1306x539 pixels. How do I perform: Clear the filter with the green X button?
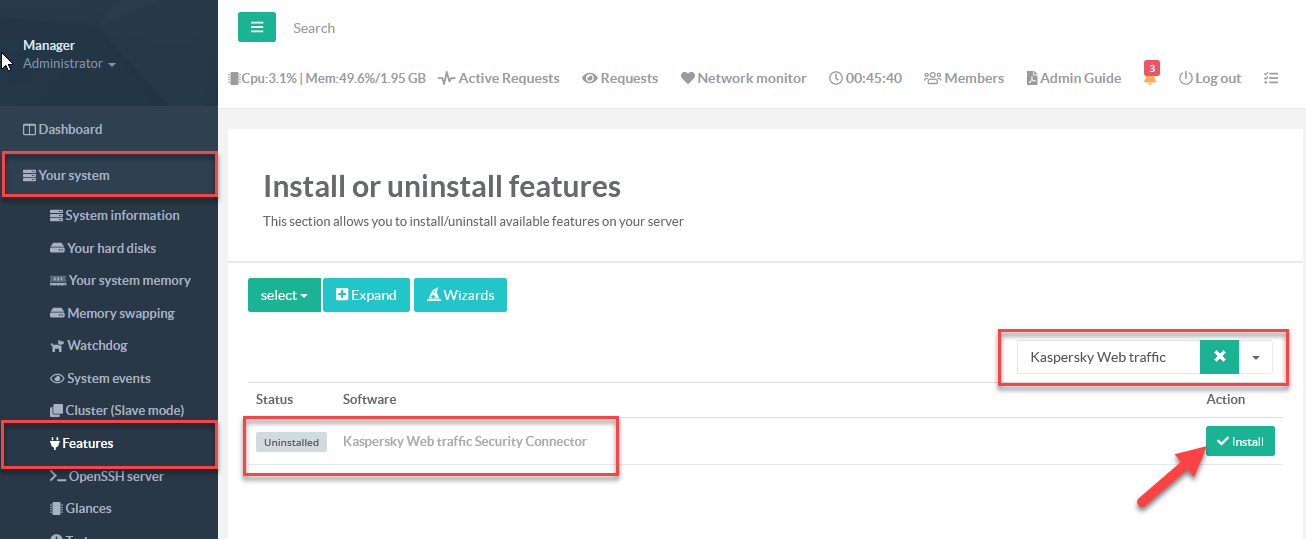point(1219,357)
